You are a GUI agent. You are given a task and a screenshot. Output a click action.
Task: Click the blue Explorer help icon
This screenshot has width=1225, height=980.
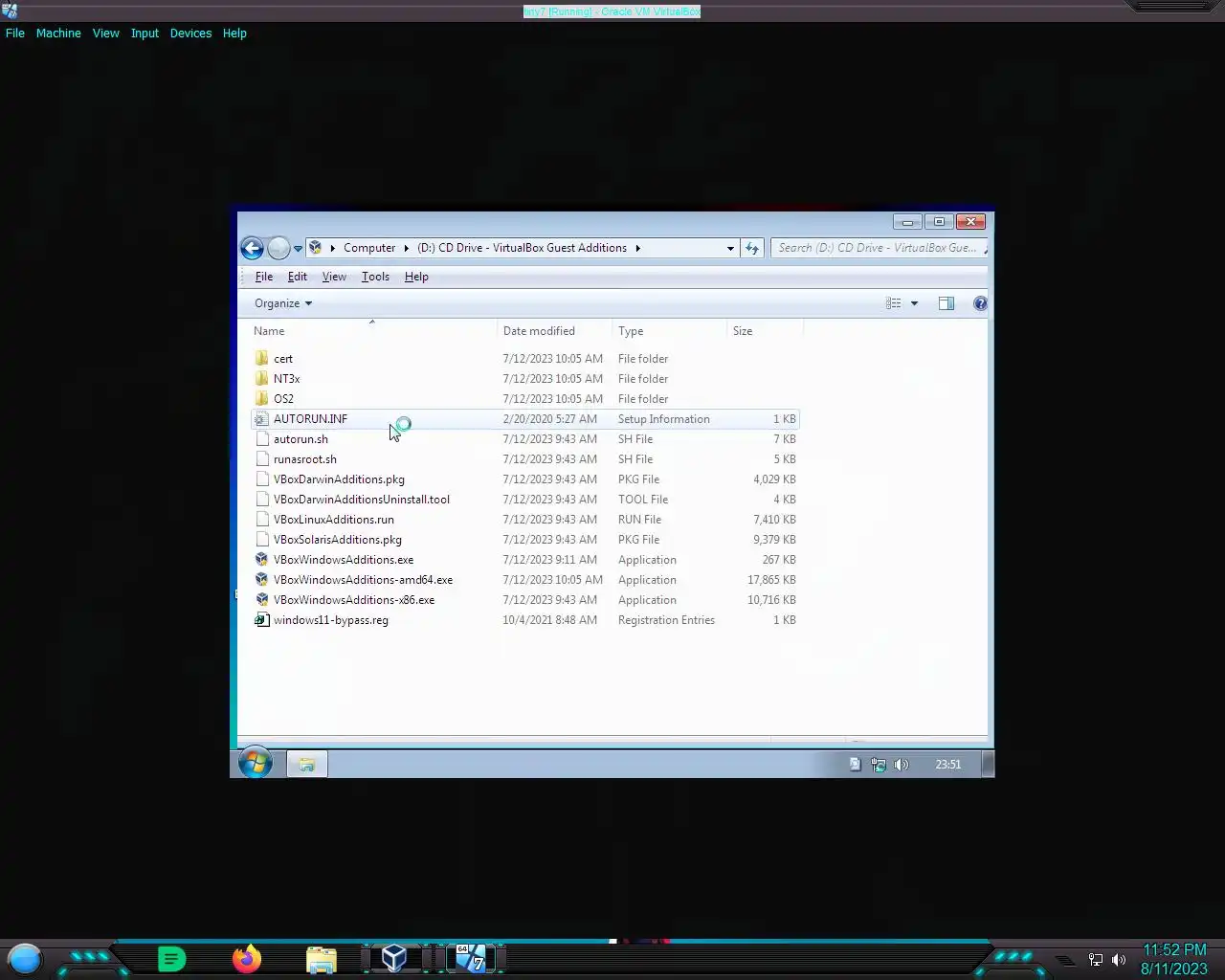coord(980,303)
